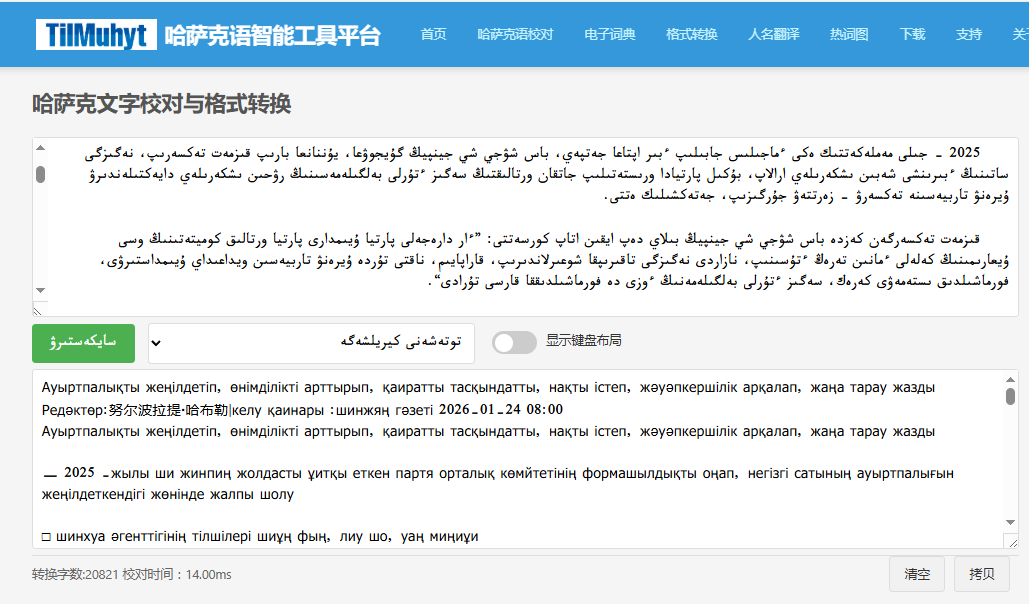The width and height of the screenshot is (1029, 604).
Task: Open the 热词图 hot words page
Action: point(849,34)
